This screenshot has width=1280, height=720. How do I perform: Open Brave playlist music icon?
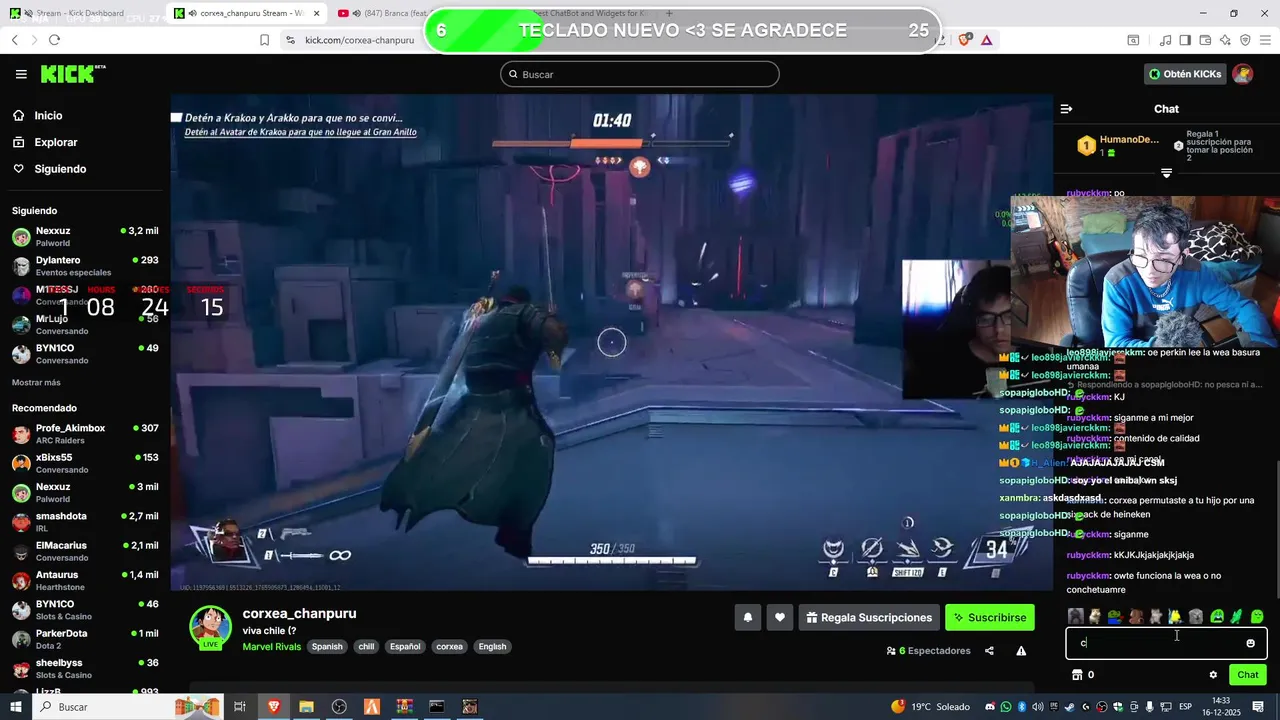pos(1165,40)
